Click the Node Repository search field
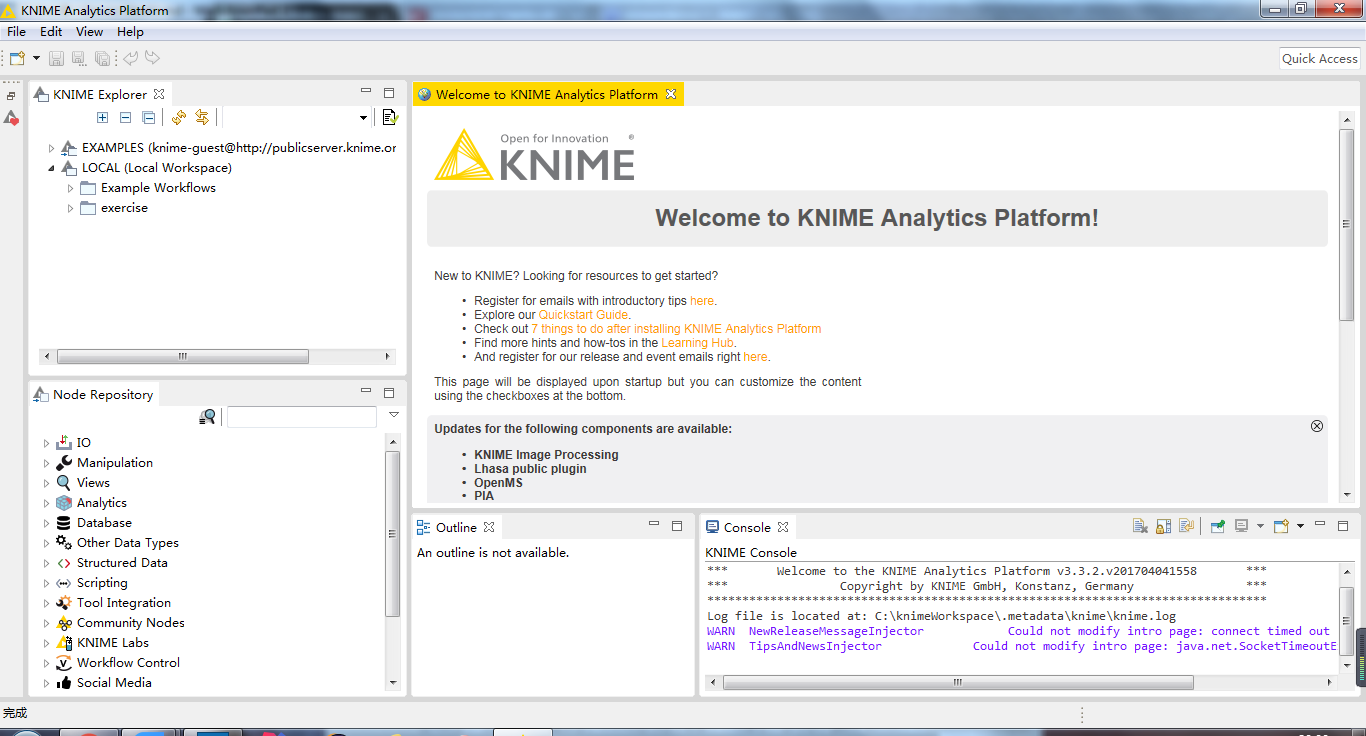 [302, 417]
